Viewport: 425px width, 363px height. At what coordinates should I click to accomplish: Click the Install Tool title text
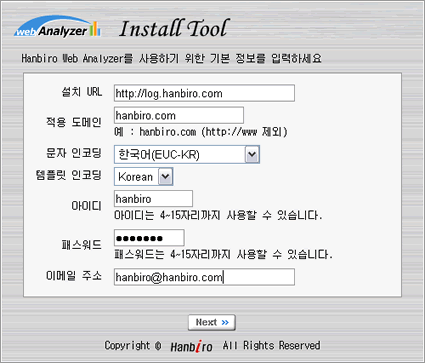point(174,28)
